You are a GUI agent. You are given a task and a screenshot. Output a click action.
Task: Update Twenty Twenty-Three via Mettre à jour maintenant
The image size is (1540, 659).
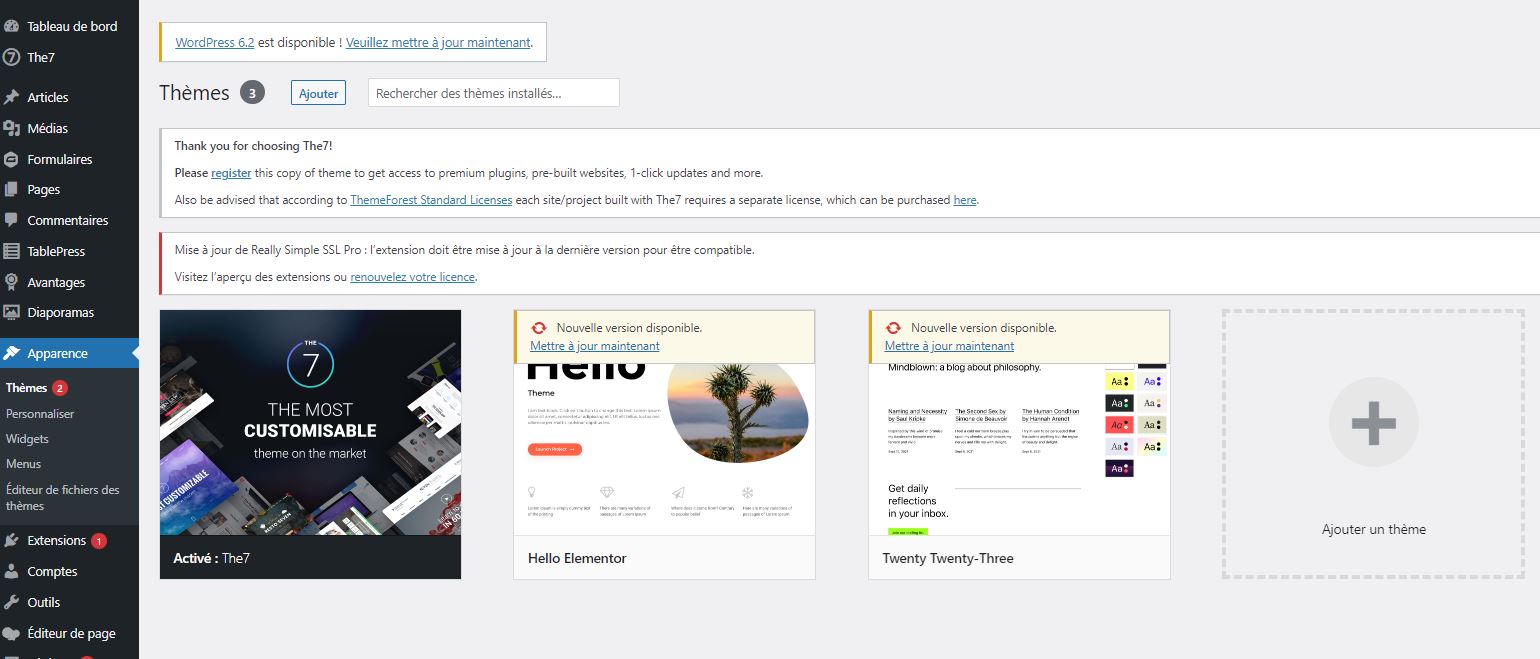pos(949,346)
